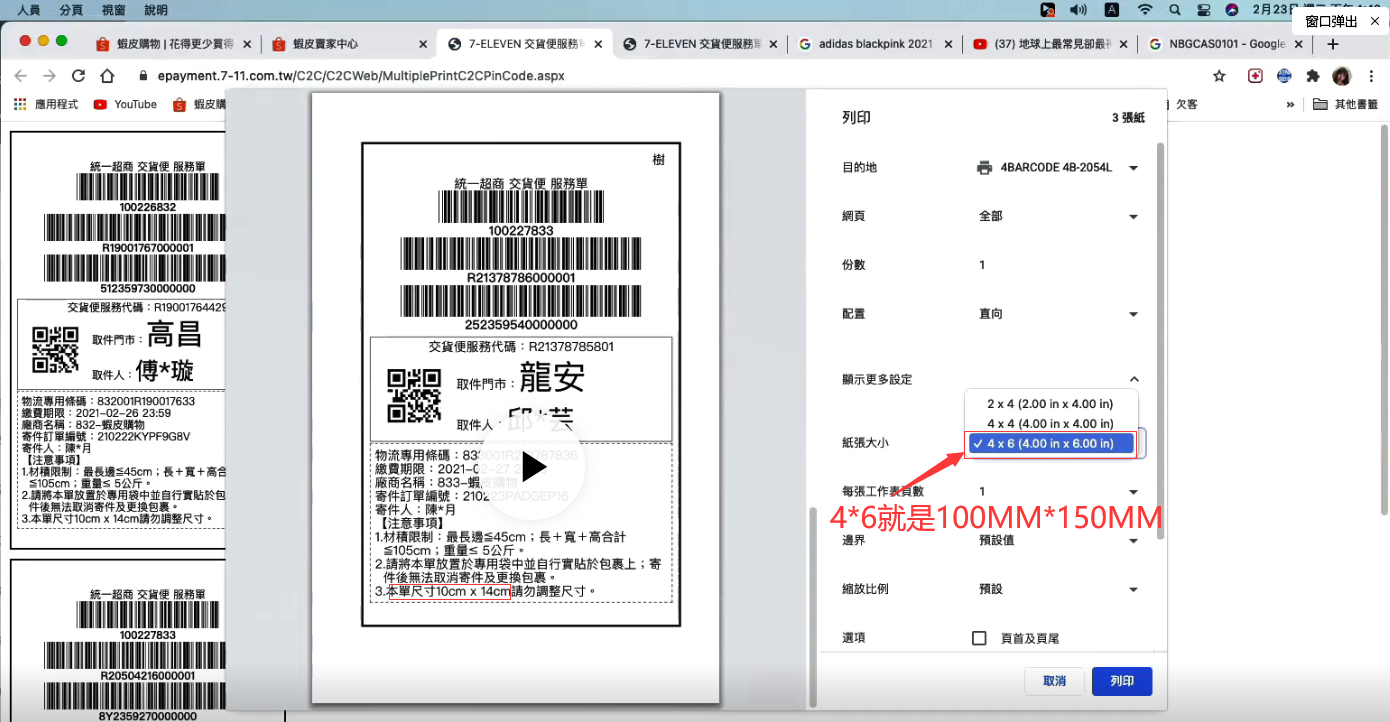The width and height of the screenshot is (1390, 722).
Task: Switch to the 蝦皮購物 tab
Action: pos(171,44)
